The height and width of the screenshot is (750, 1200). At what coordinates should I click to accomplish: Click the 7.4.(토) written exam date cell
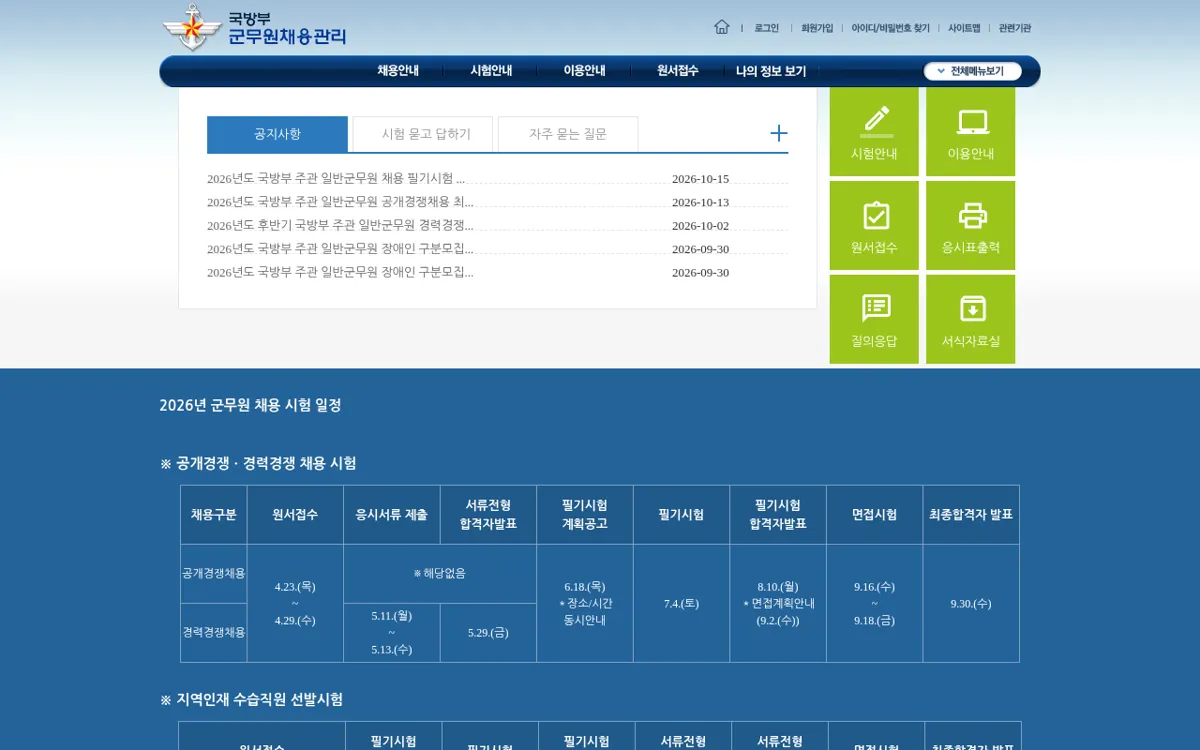click(x=681, y=603)
